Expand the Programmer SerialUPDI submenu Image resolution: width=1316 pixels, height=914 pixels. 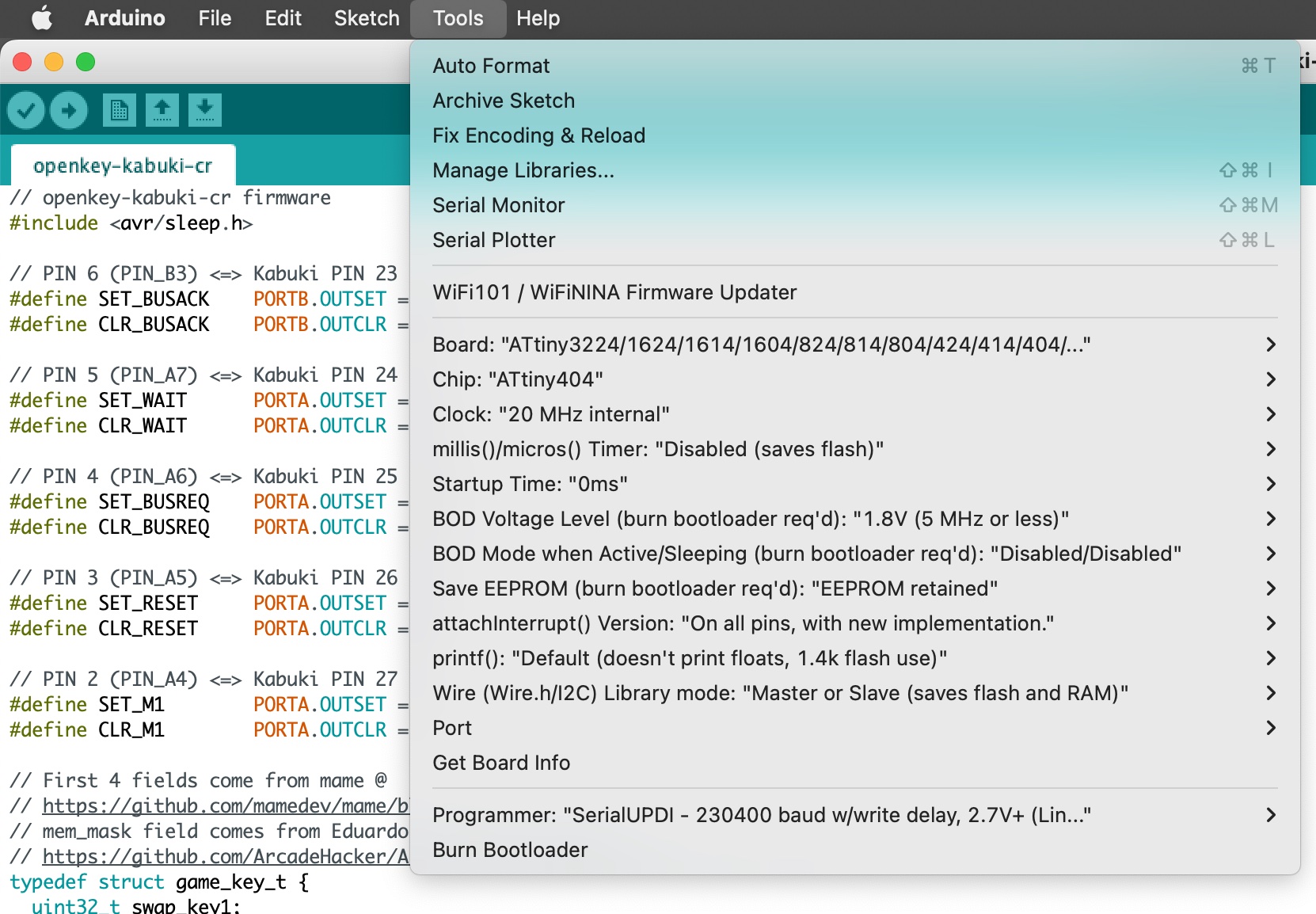(x=855, y=815)
